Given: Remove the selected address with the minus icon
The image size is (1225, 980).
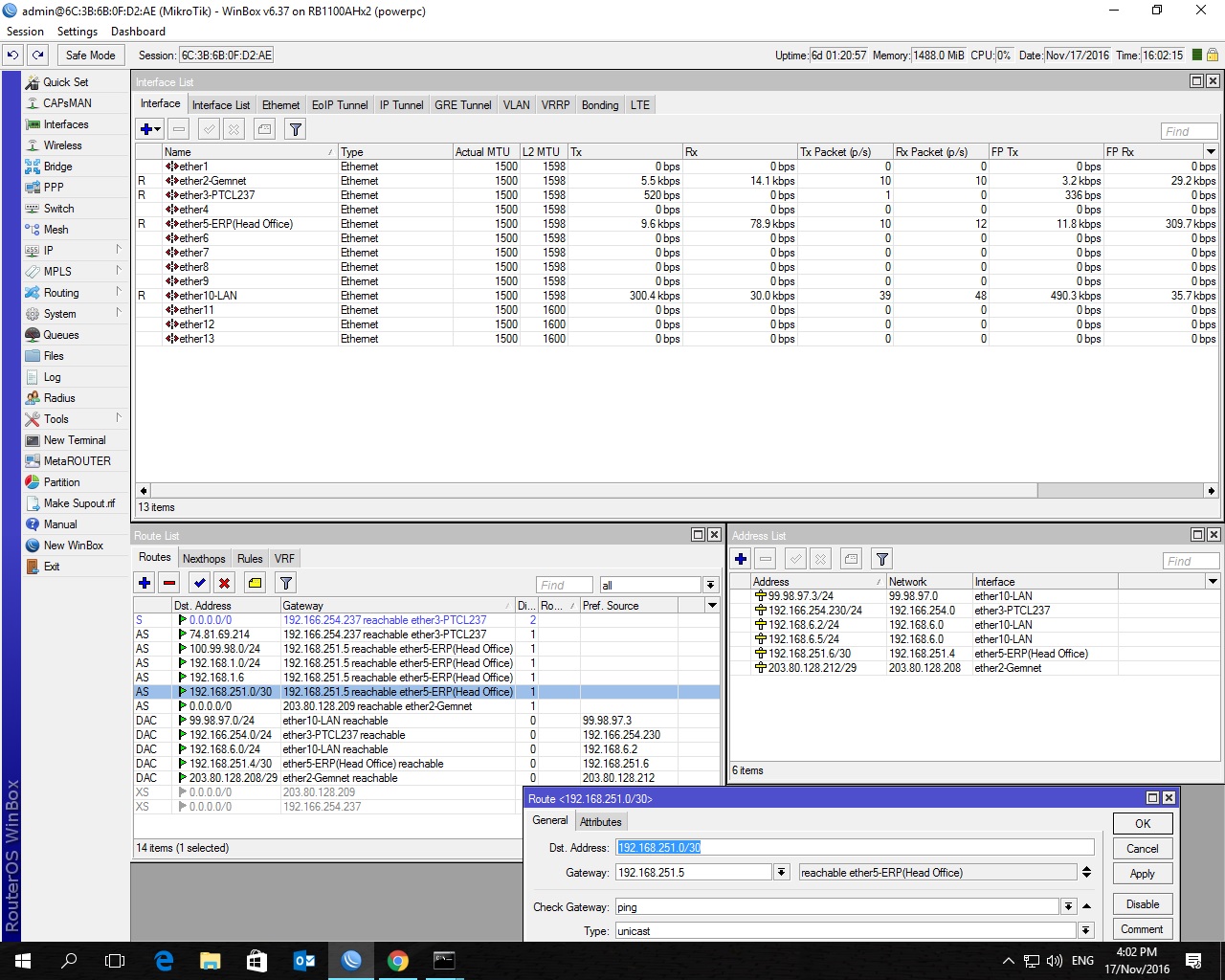Looking at the screenshot, I should click(765, 558).
